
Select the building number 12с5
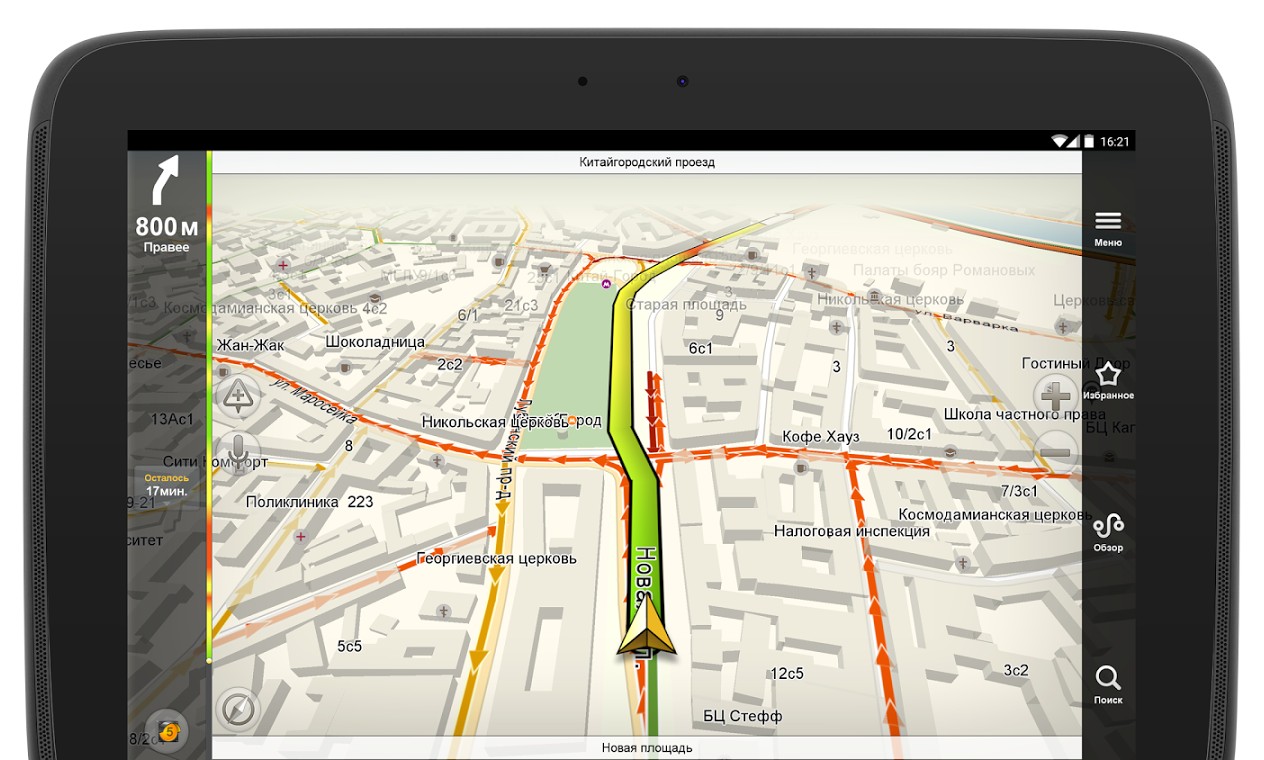pos(787,673)
